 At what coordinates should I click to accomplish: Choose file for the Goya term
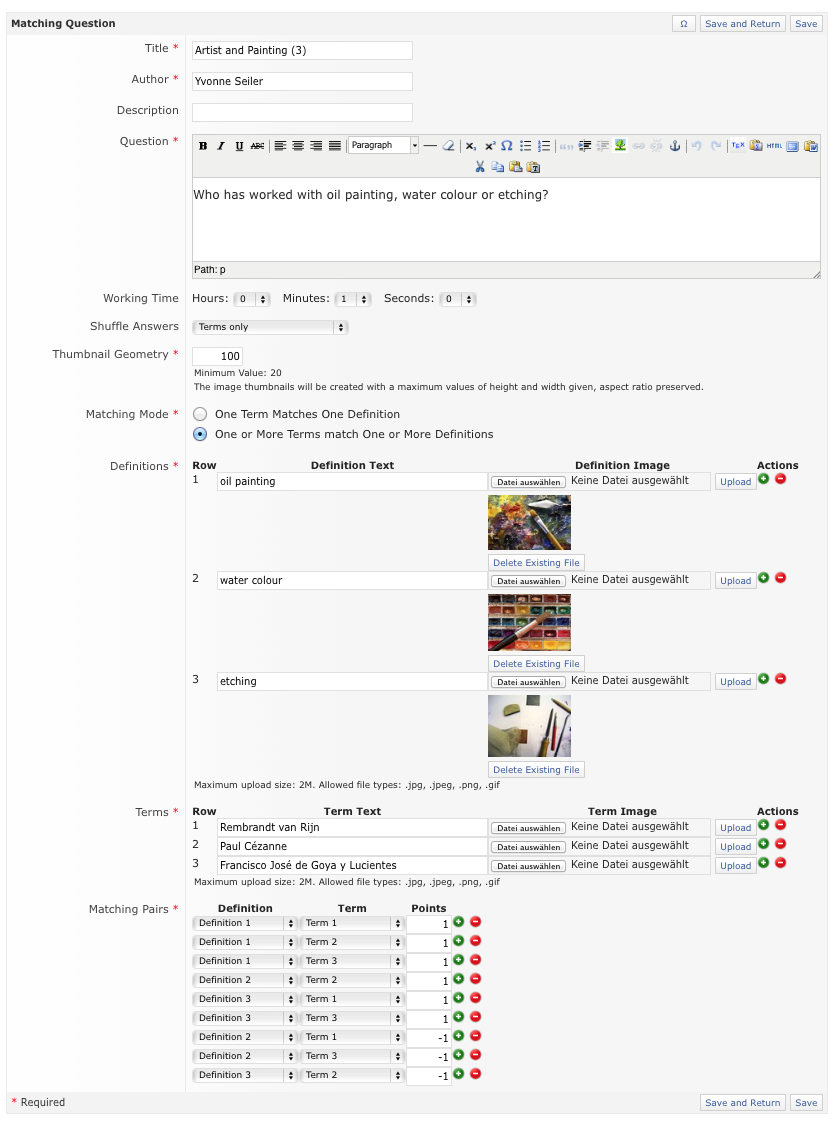pyautogui.click(x=529, y=867)
